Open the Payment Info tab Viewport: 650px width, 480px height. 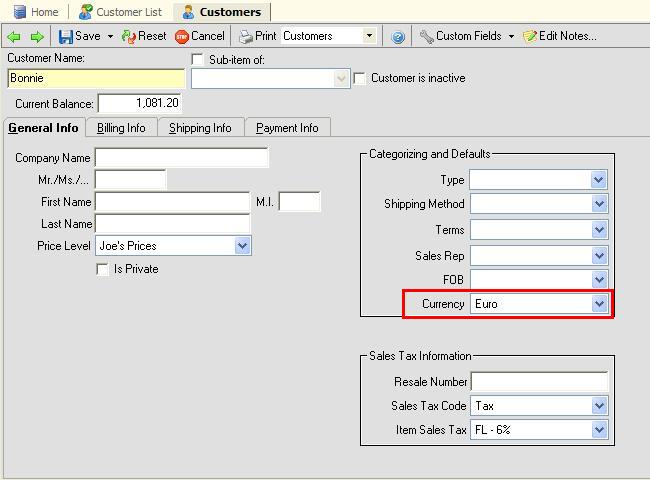click(287, 128)
